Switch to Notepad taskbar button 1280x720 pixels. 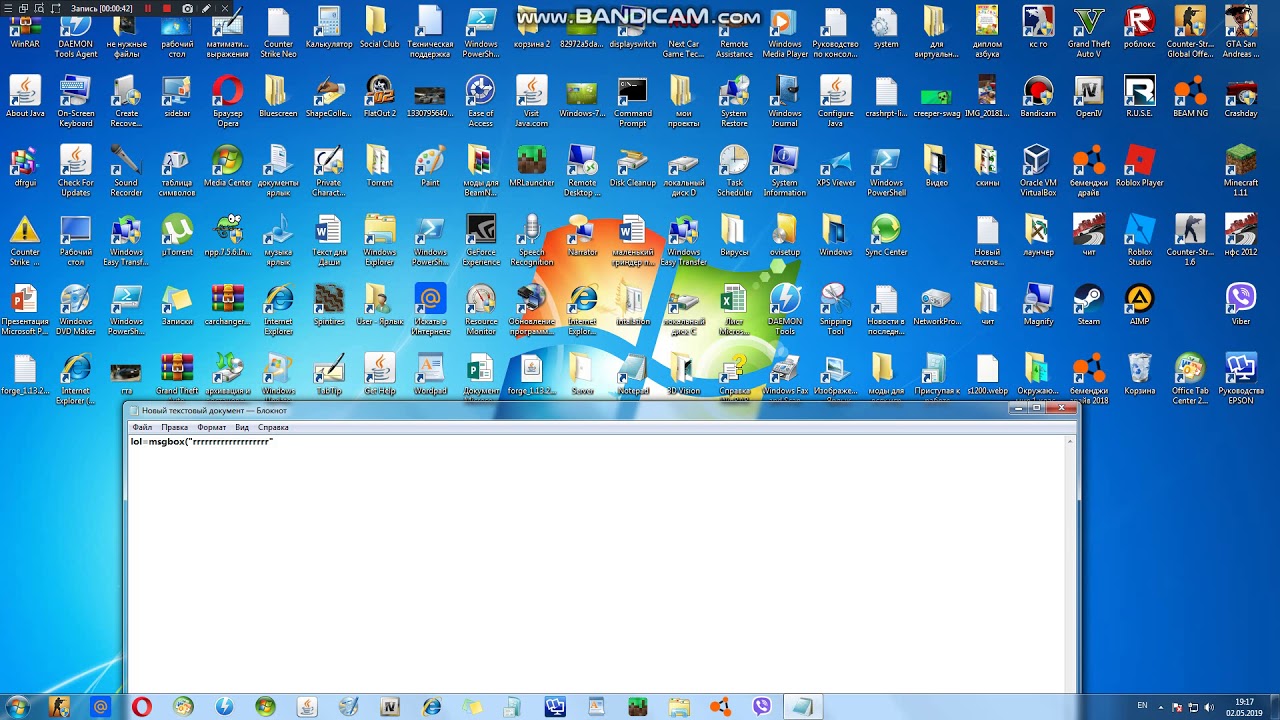803,707
